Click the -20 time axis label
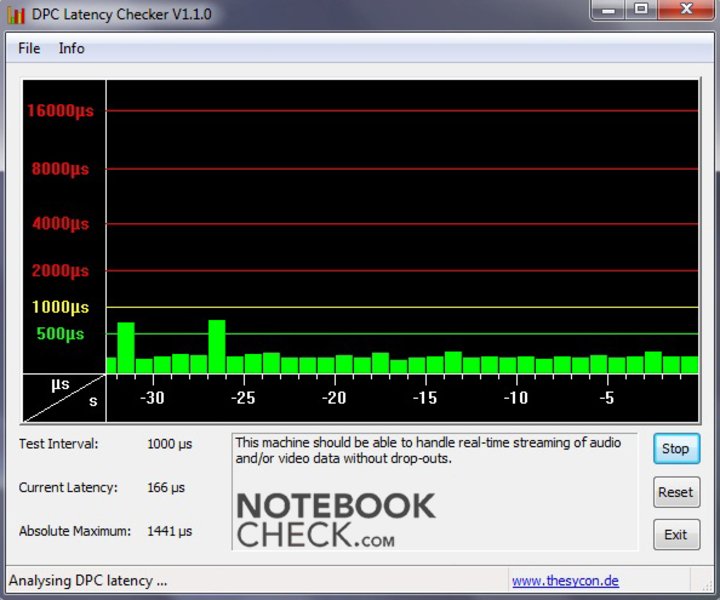The height and width of the screenshot is (600, 720). pos(334,398)
